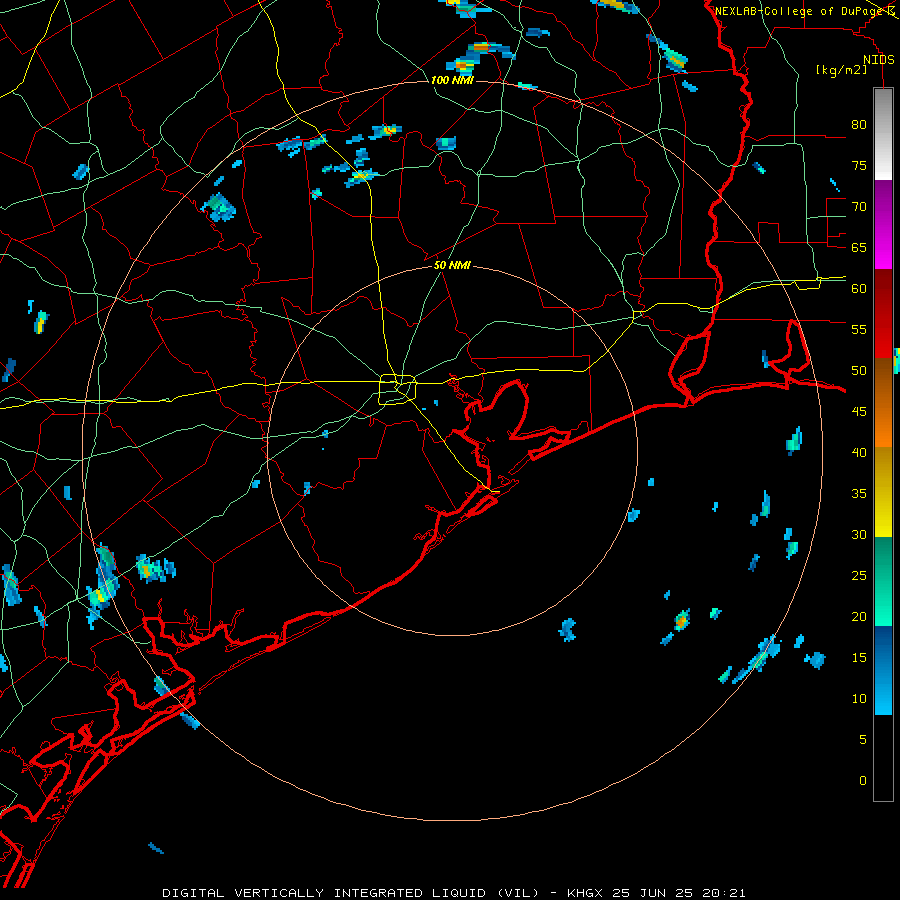This screenshot has height=900, width=900.
Task: Pick the magenta-purple segment of the color bar
Action: tap(883, 224)
